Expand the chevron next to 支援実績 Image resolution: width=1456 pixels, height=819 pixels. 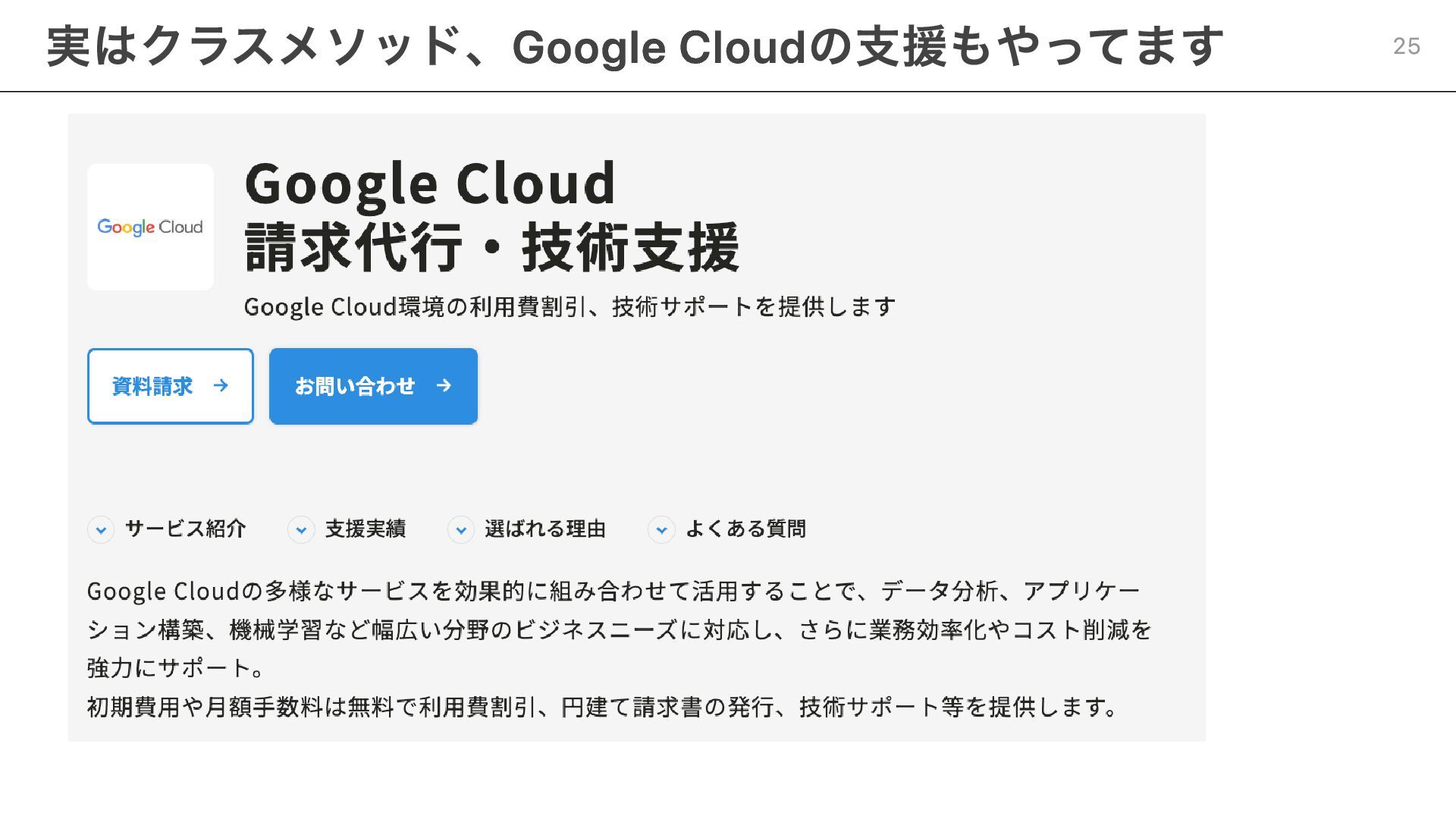pyautogui.click(x=301, y=529)
